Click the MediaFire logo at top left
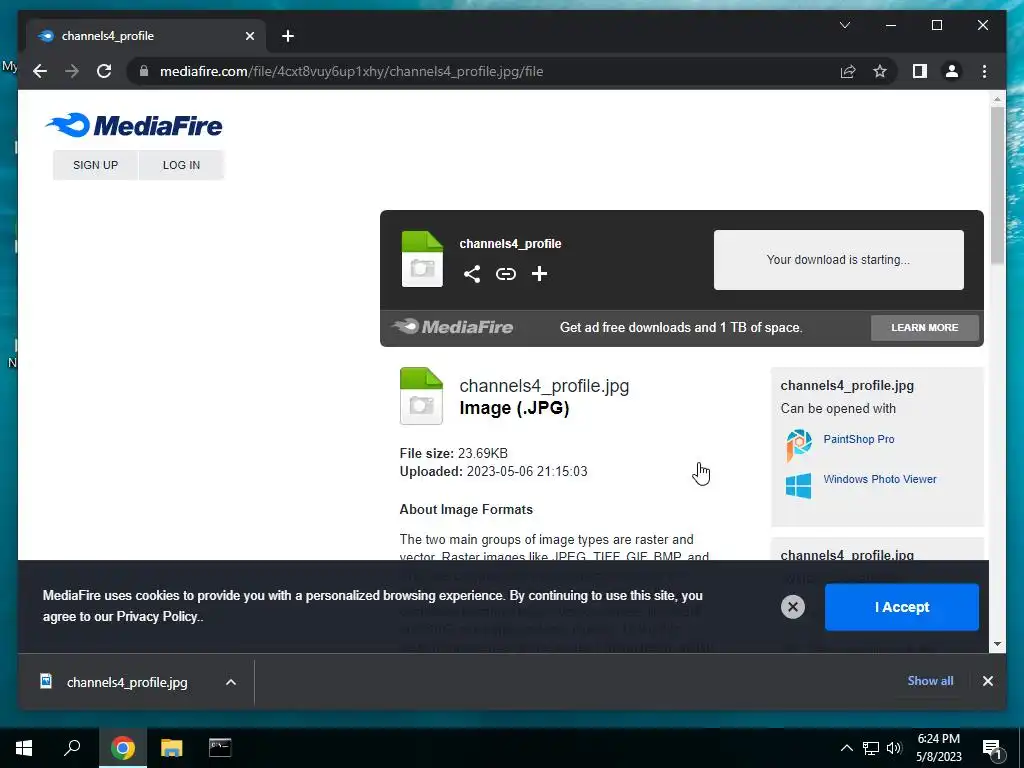Screen dimensions: 1024x768 (134, 125)
